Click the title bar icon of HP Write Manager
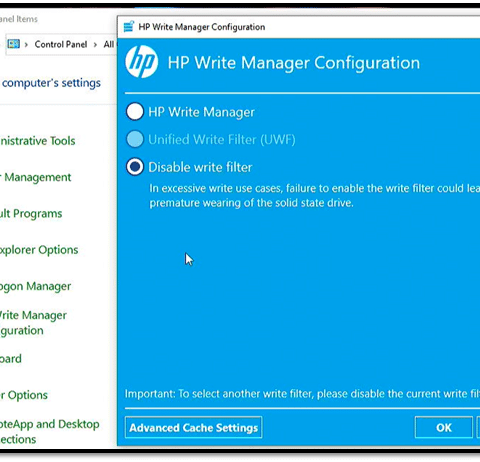This screenshot has height=462, width=480. click(129, 27)
